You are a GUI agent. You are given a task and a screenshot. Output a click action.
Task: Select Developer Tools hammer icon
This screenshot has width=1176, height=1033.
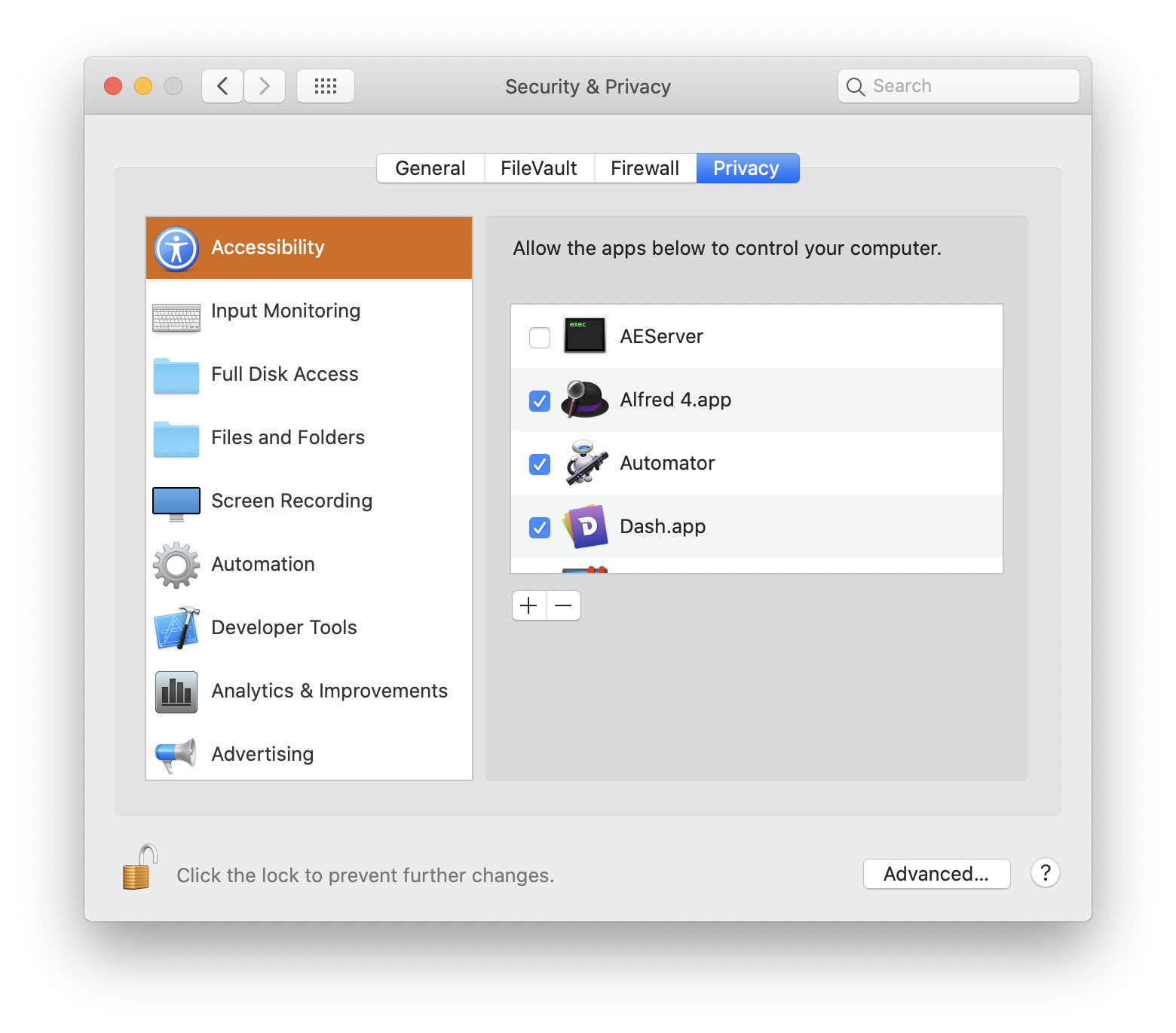pyautogui.click(x=176, y=628)
